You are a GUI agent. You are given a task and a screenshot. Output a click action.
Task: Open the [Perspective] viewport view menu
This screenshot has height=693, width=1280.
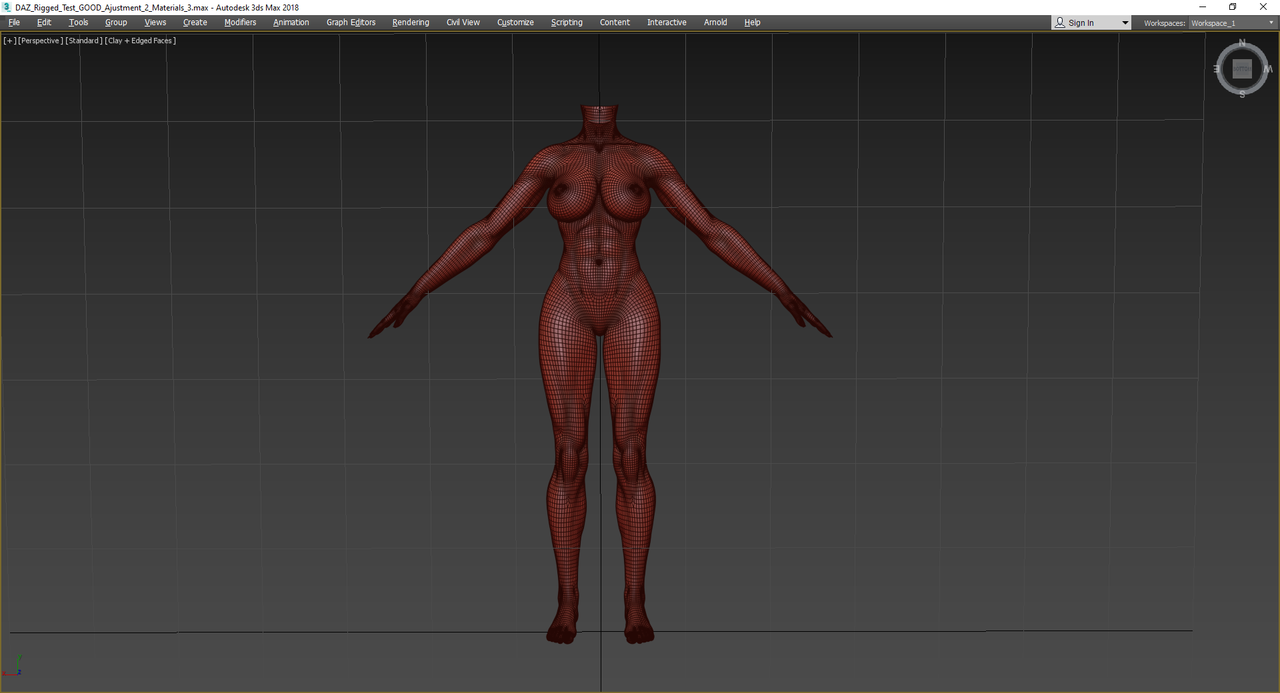[x=41, y=41]
